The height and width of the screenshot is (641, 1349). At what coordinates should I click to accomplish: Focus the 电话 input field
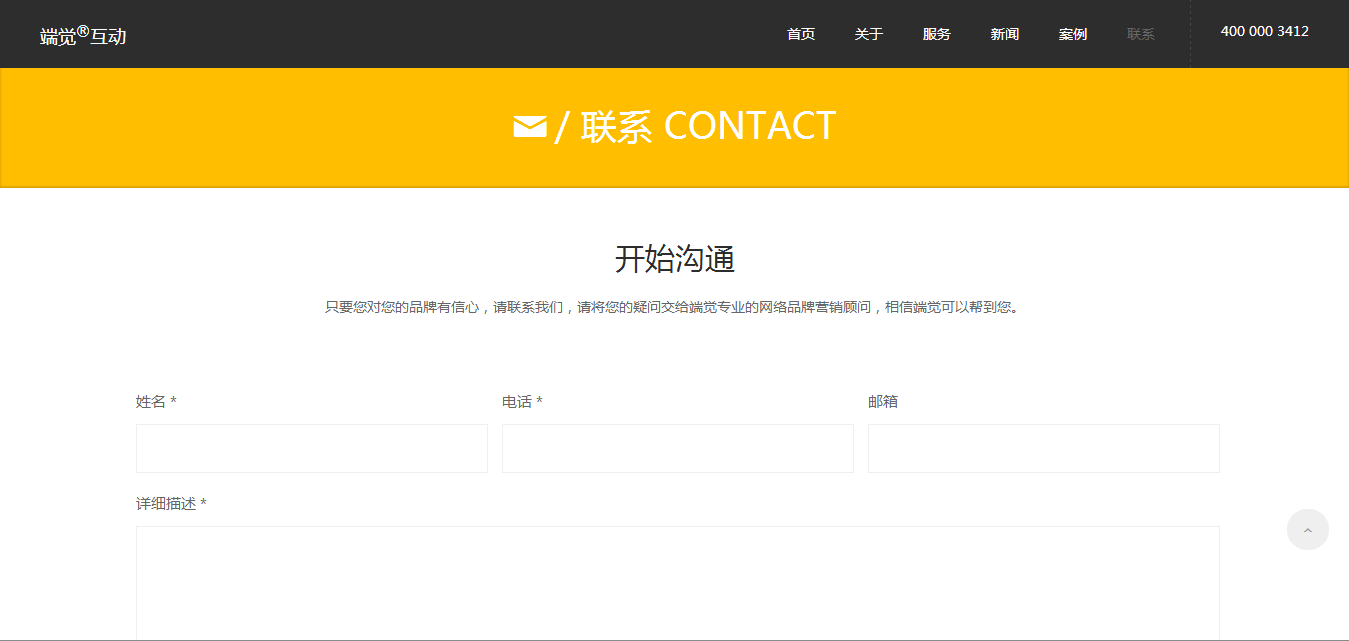pyautogui.click(x=678, y=448)
